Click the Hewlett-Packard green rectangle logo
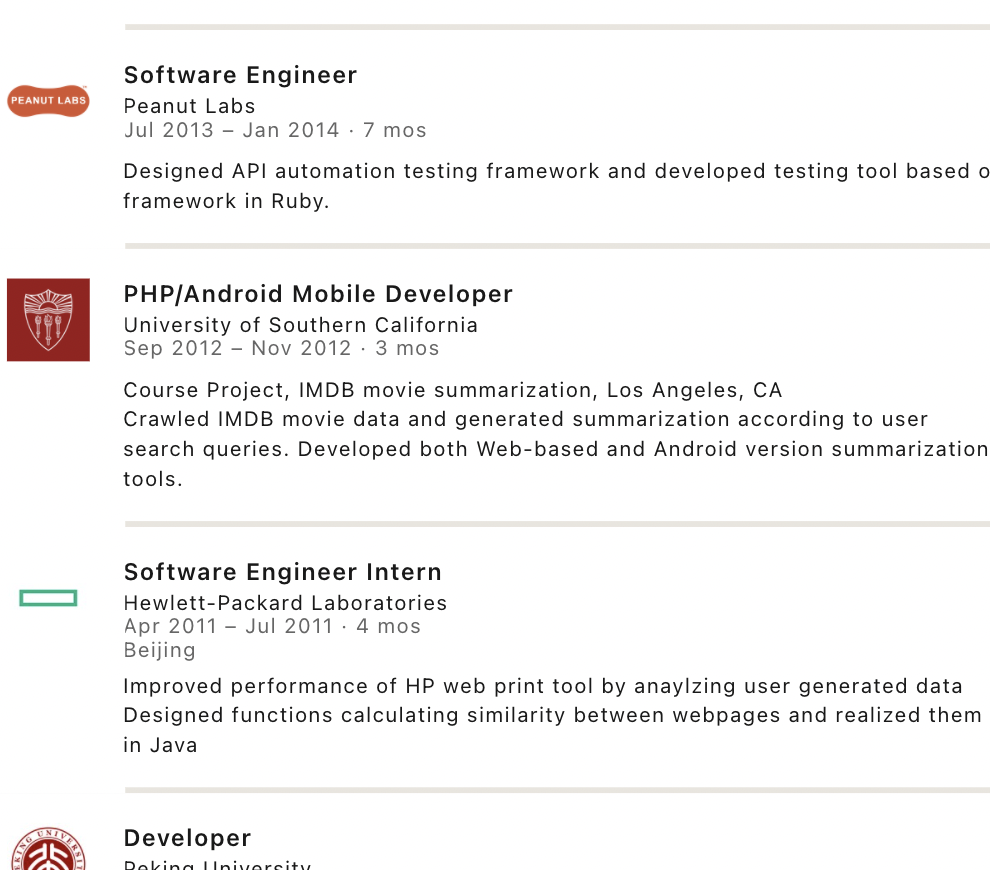Viewport: 990px width, 870px height. pos(48,598)
